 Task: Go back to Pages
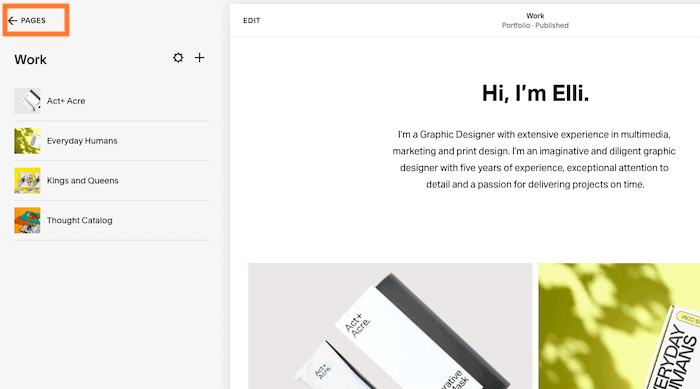click(27, 21)
